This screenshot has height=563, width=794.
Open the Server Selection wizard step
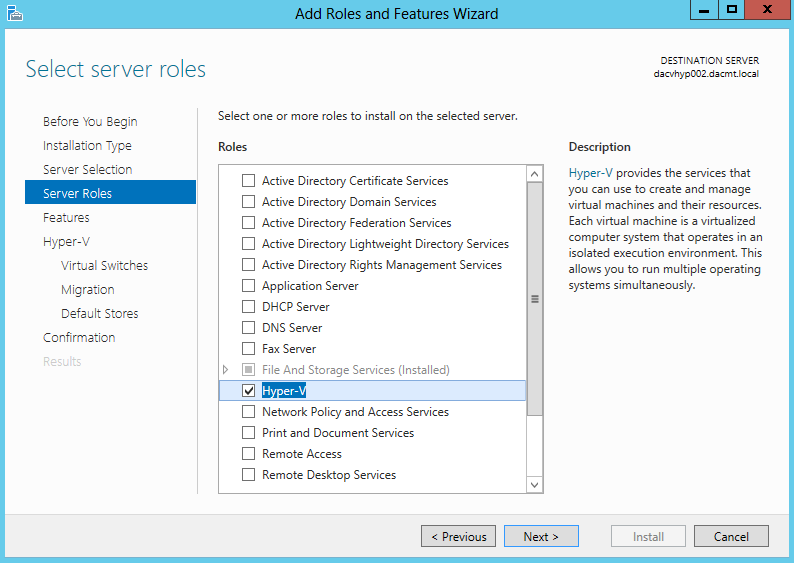click(88, 169)
